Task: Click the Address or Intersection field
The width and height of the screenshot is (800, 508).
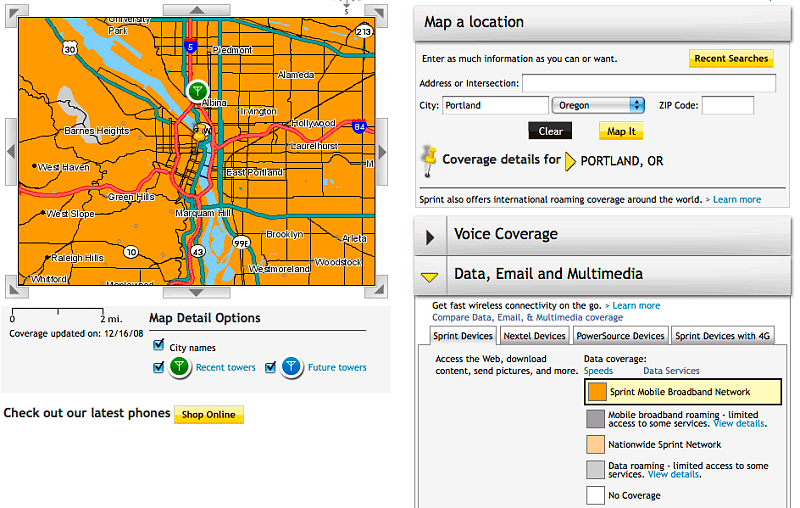Action: click(649, 83)
